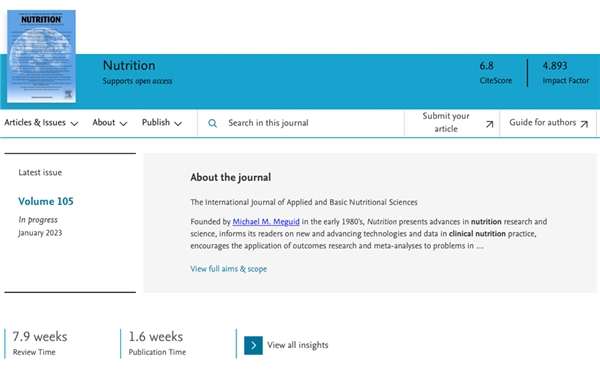The image size is (600, 376).
Task: Click the 4.893 Impact Factor metric
Action: (x=566, y=73)
